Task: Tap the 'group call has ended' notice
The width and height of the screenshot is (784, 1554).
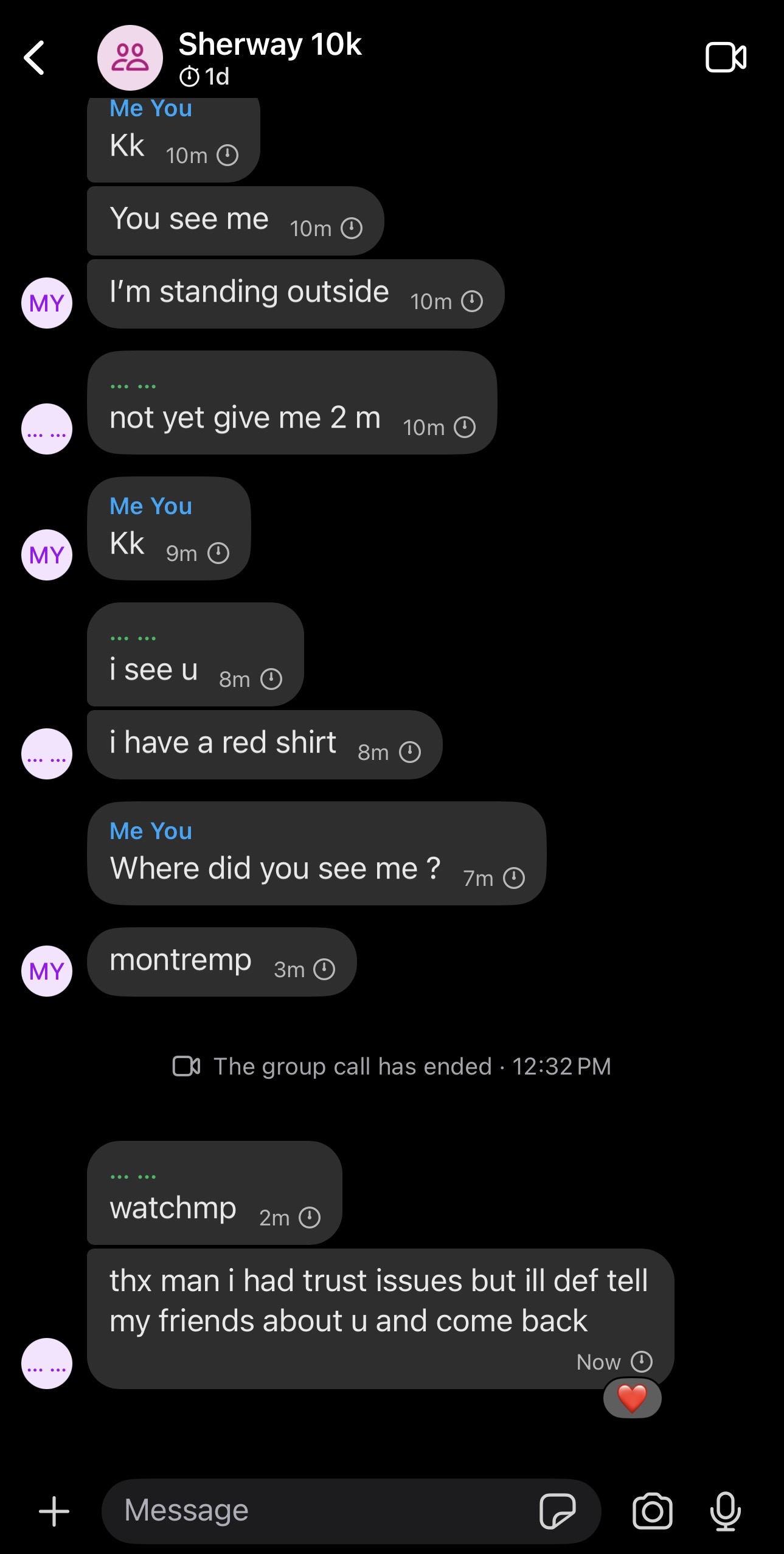Action: coord(392,1067)
